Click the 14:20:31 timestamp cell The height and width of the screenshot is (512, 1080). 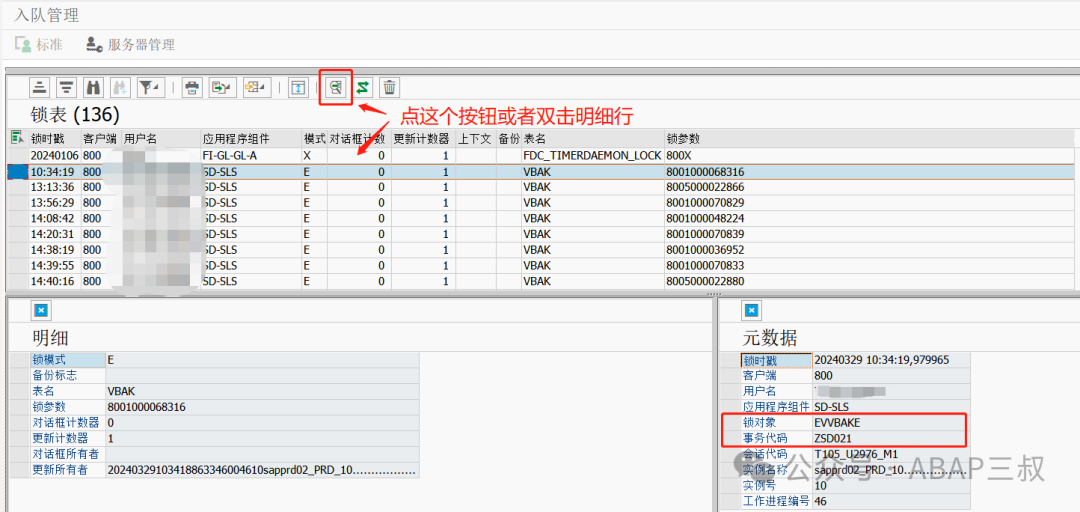click(54, 234)
